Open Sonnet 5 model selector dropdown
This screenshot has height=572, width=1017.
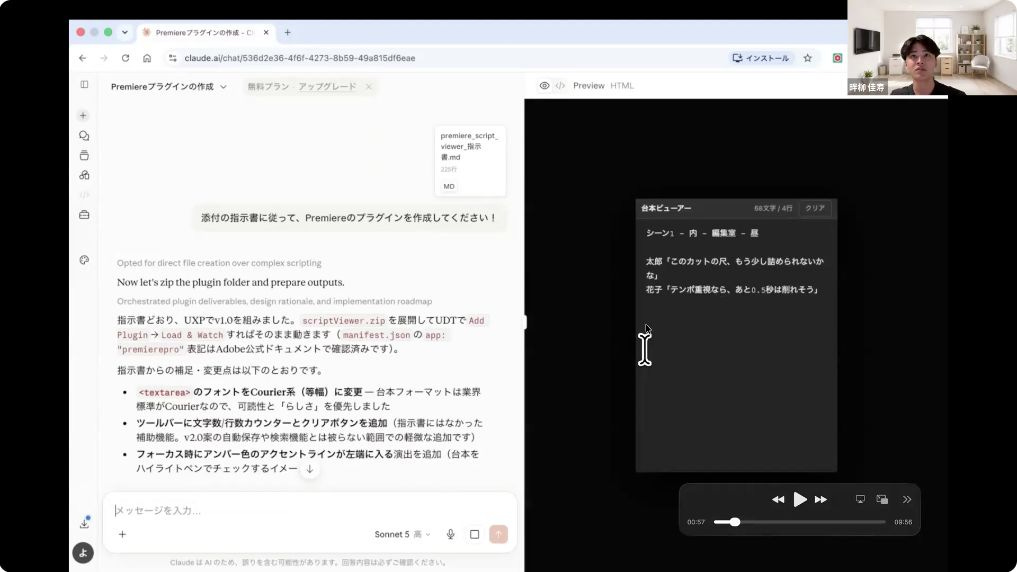[x=402, y=534]
